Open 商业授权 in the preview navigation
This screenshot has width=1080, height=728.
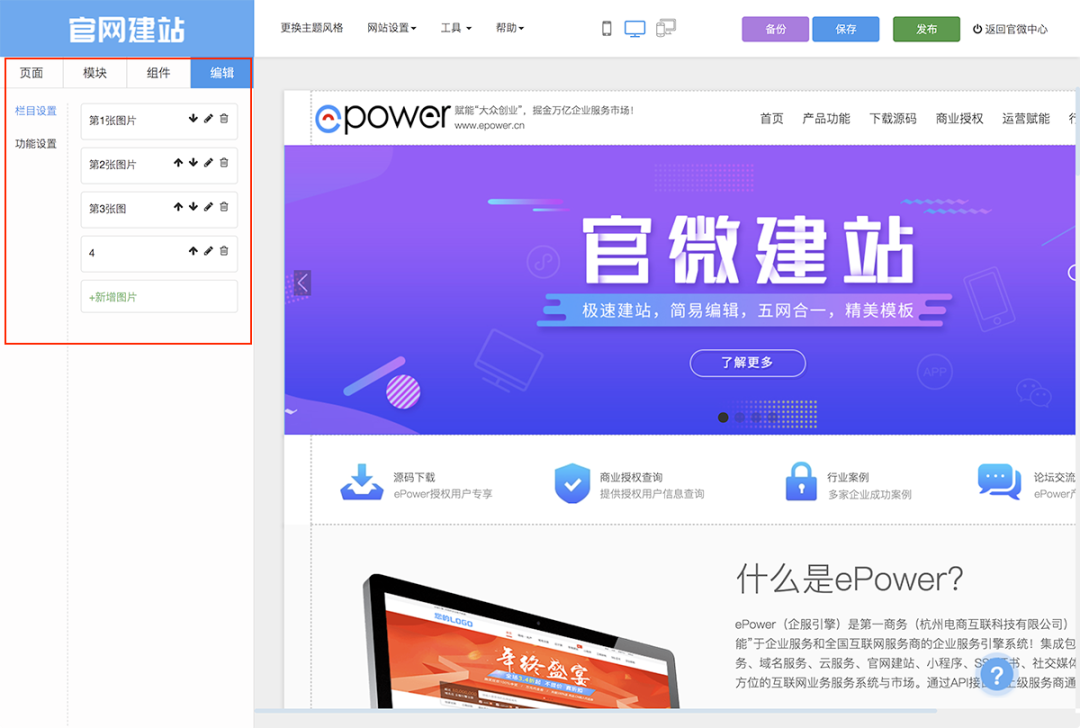(959, 118)
